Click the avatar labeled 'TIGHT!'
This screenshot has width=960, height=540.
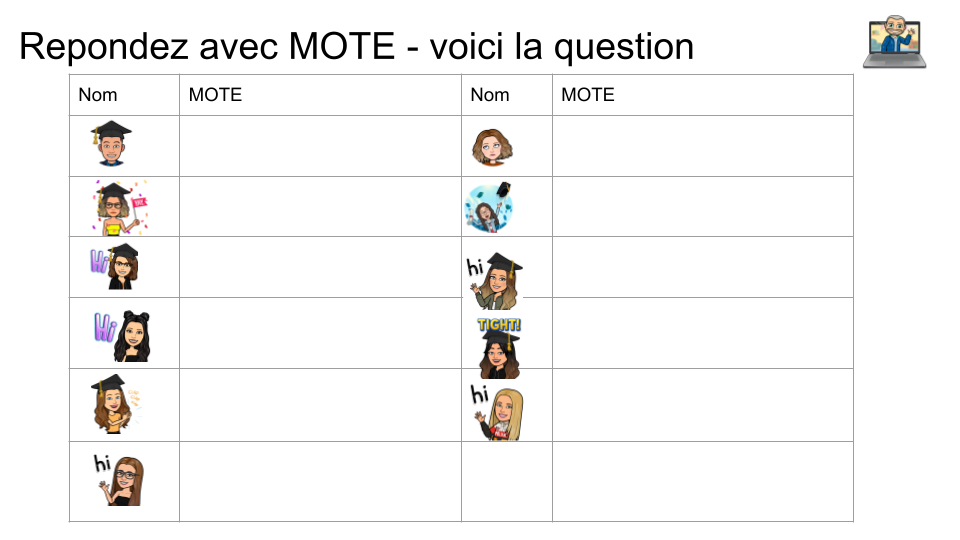[x=499, y=347]
